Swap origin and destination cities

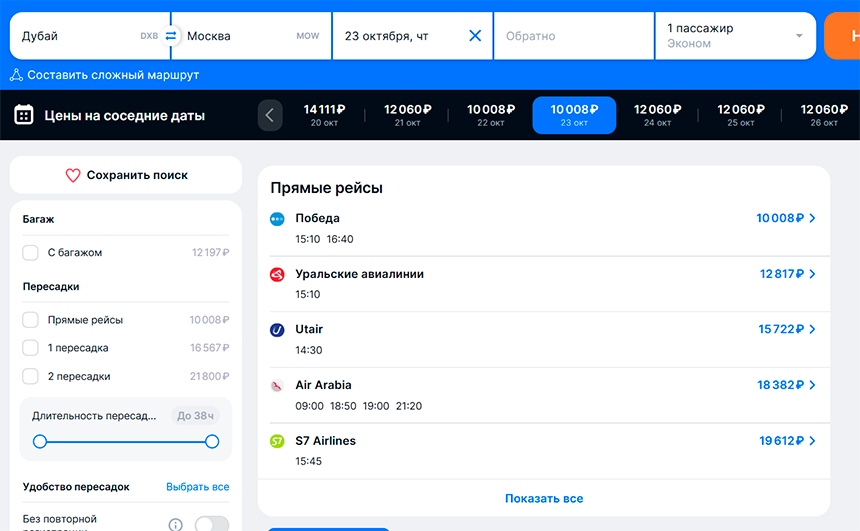pyautogui.click(x=171, y=36)
